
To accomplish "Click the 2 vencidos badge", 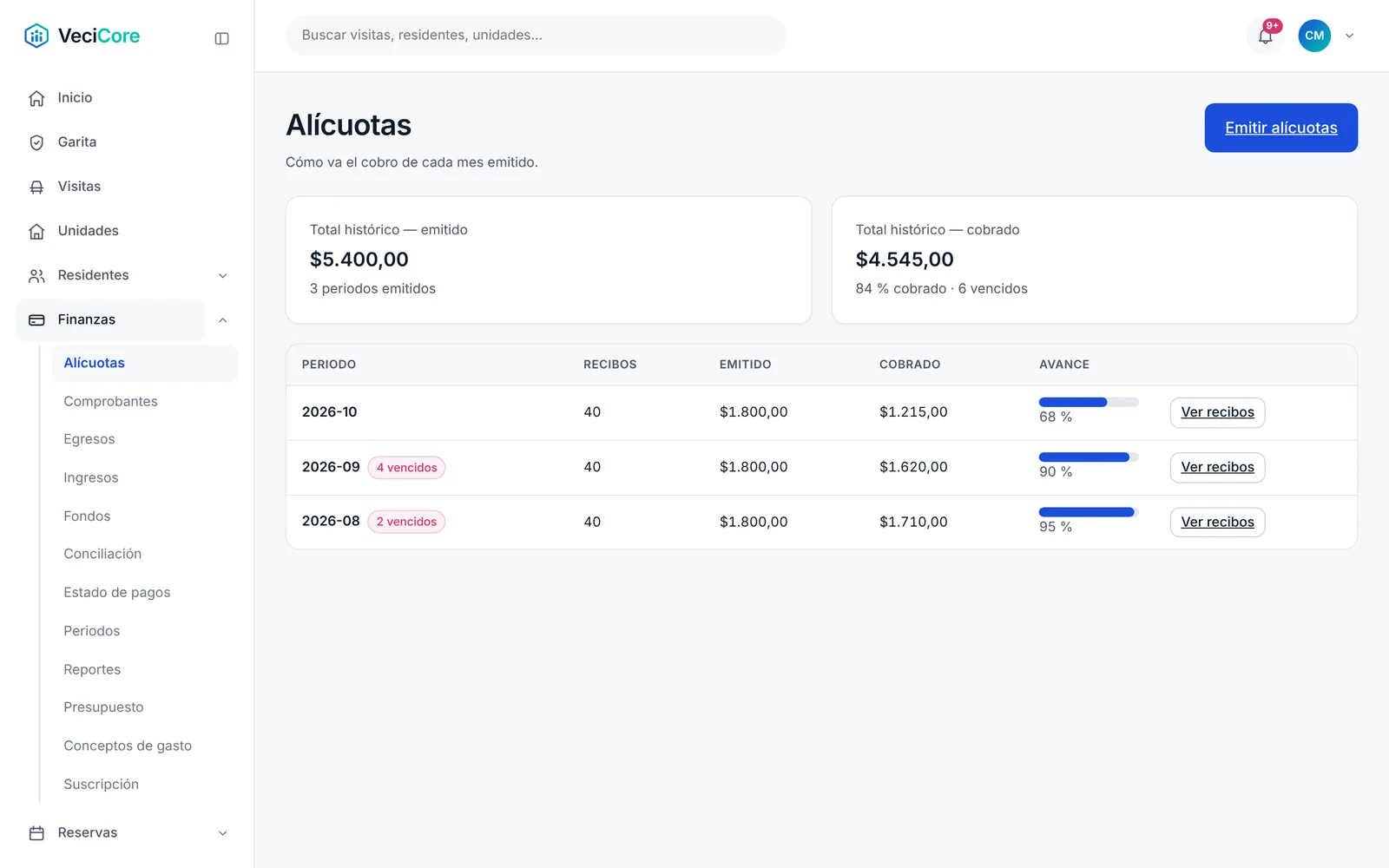I will [406, 522].
